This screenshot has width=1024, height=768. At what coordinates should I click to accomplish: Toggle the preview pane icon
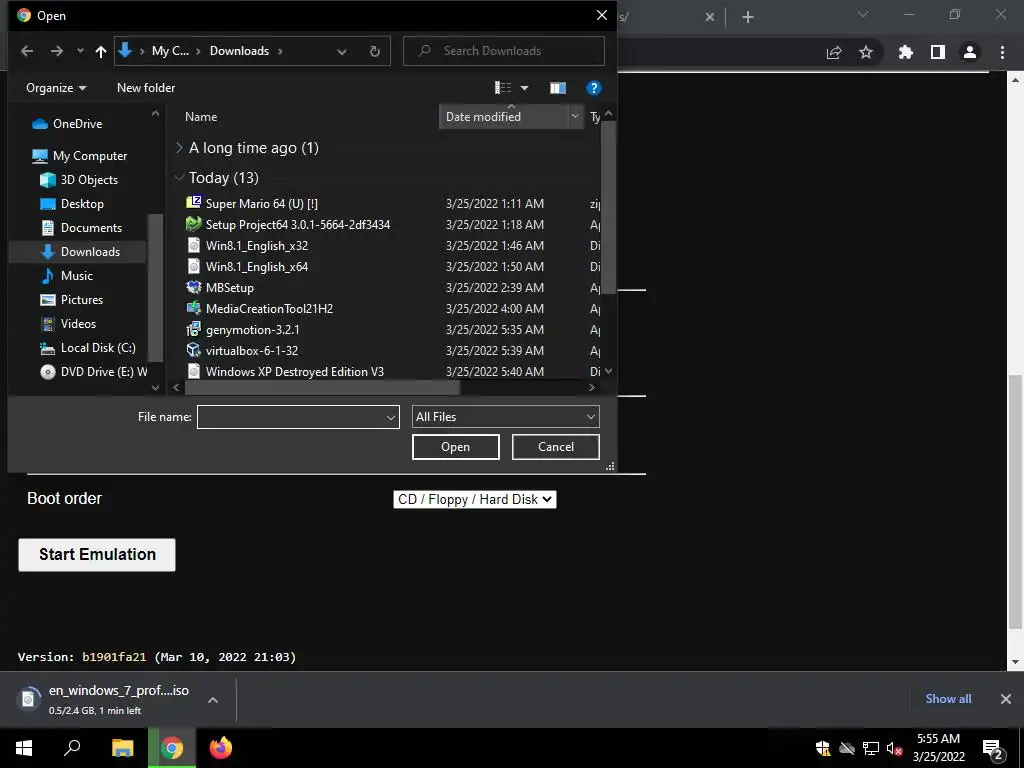(558, 88)
